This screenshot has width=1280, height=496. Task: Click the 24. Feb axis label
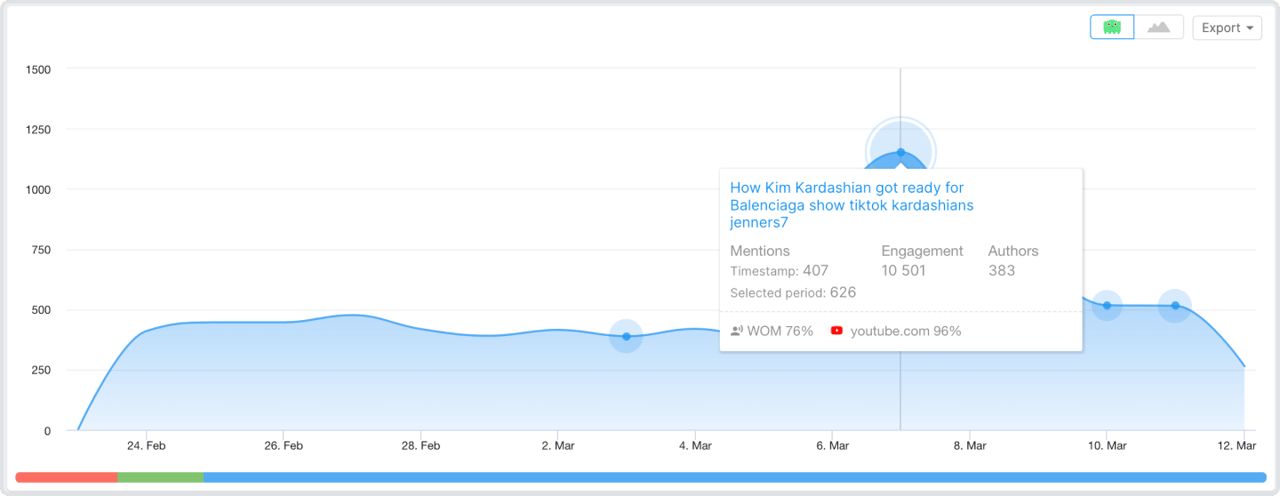(146, 445)
